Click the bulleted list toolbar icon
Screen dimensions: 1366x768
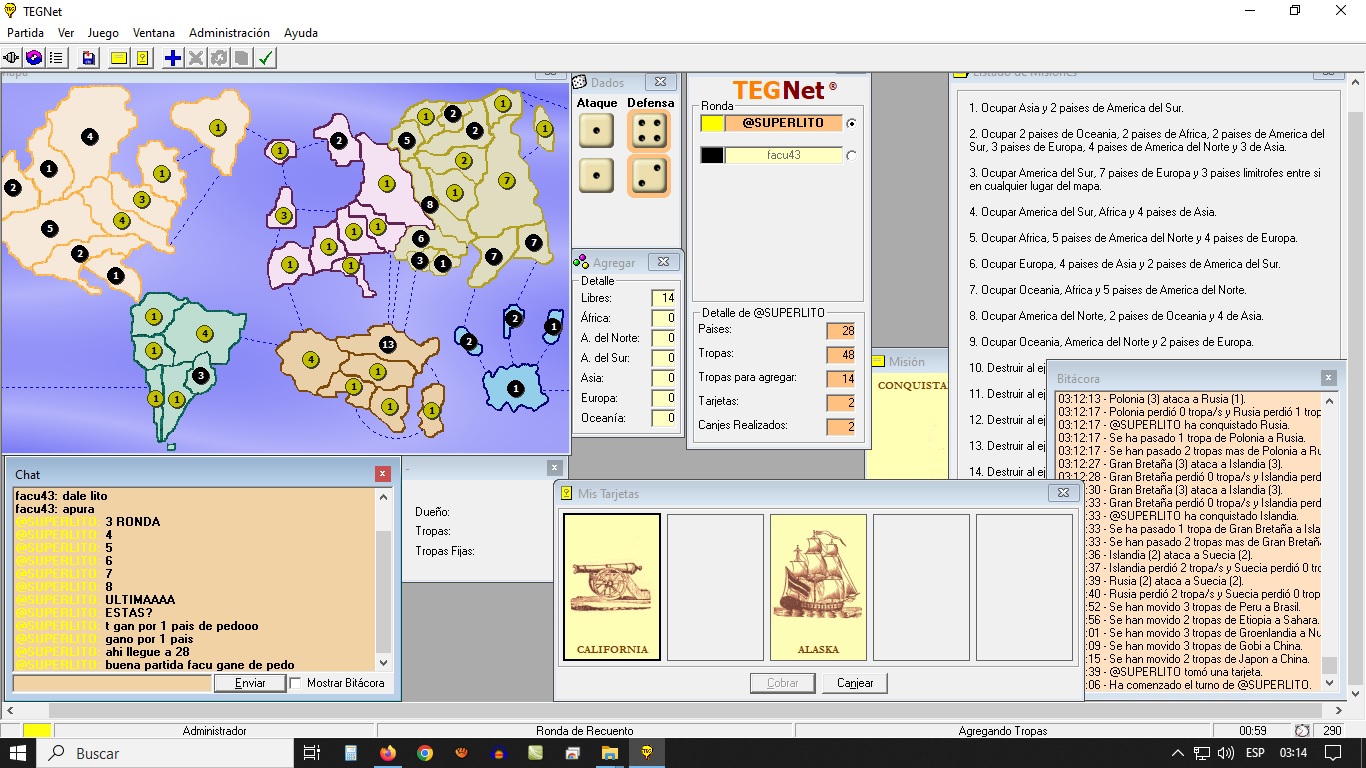click(x=56, y=58)
